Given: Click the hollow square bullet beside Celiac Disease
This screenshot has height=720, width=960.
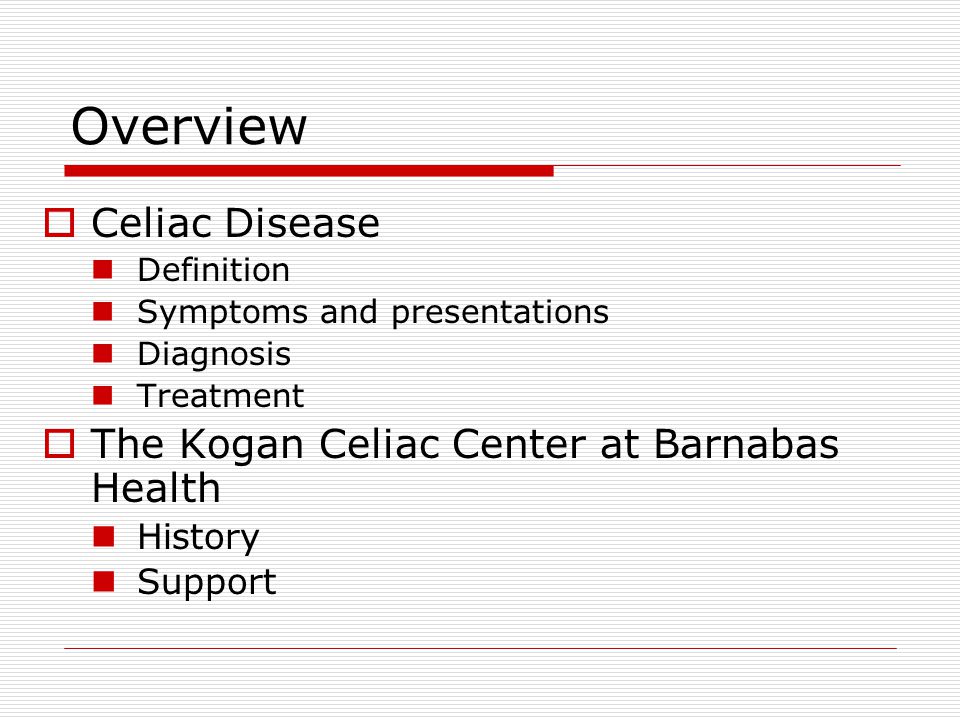Looking at the screenshot, I should pyautogui.click(x=59, y=222).
